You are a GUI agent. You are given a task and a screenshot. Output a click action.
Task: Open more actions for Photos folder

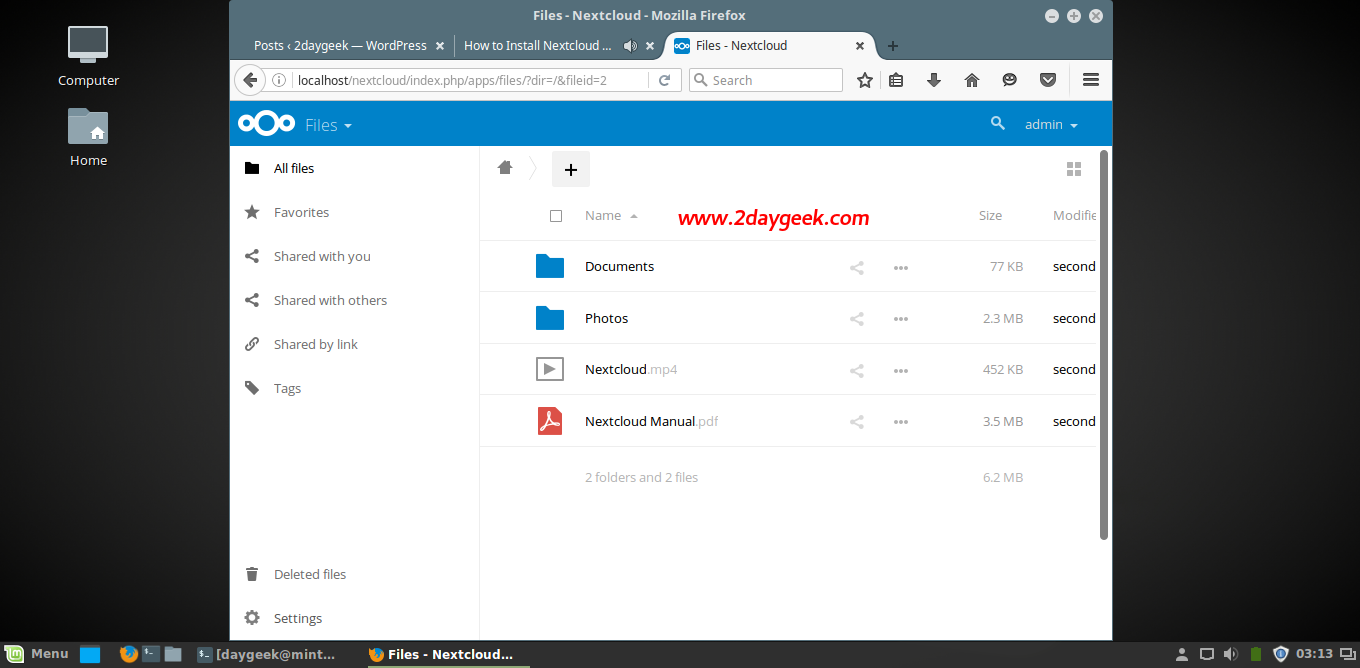(901, 319)
